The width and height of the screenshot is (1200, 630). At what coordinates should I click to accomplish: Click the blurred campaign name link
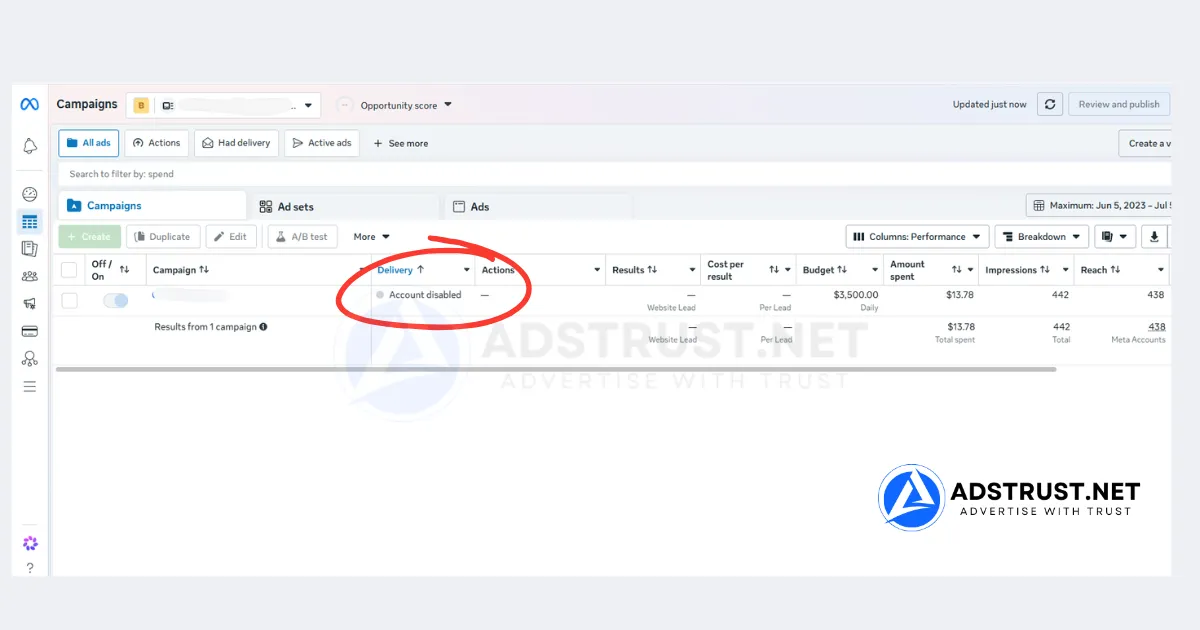pyautogui.click(x=190, y=296)
